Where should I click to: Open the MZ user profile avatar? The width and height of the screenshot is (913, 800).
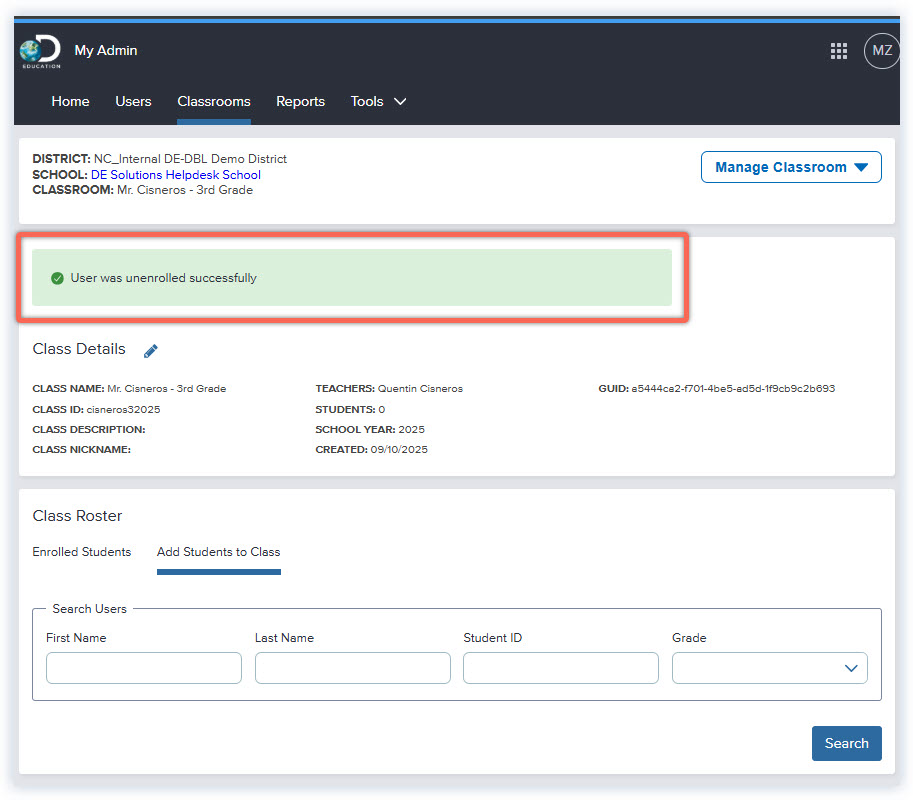(x=881, y=51)
